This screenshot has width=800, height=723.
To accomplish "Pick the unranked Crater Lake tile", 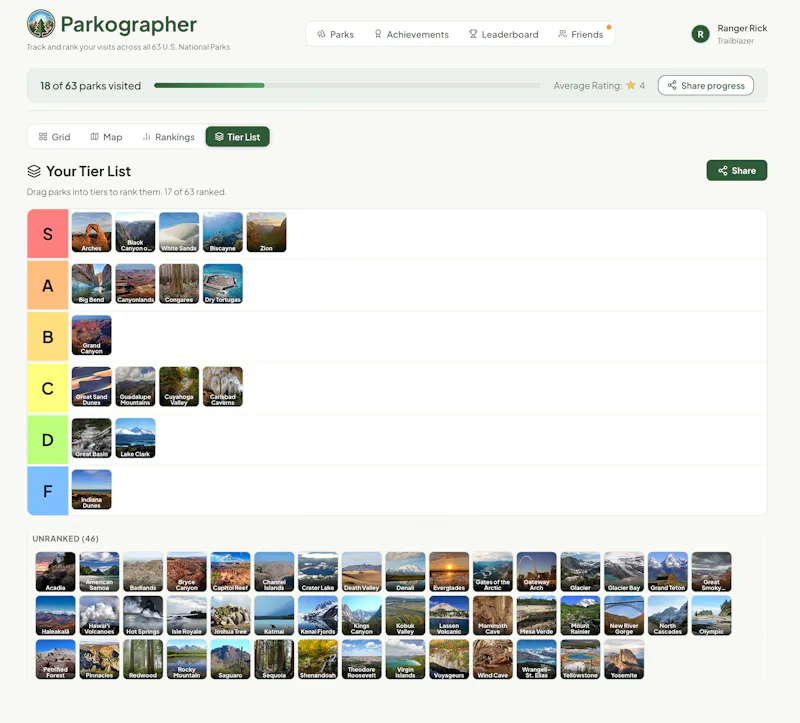I will click(318, 572).
